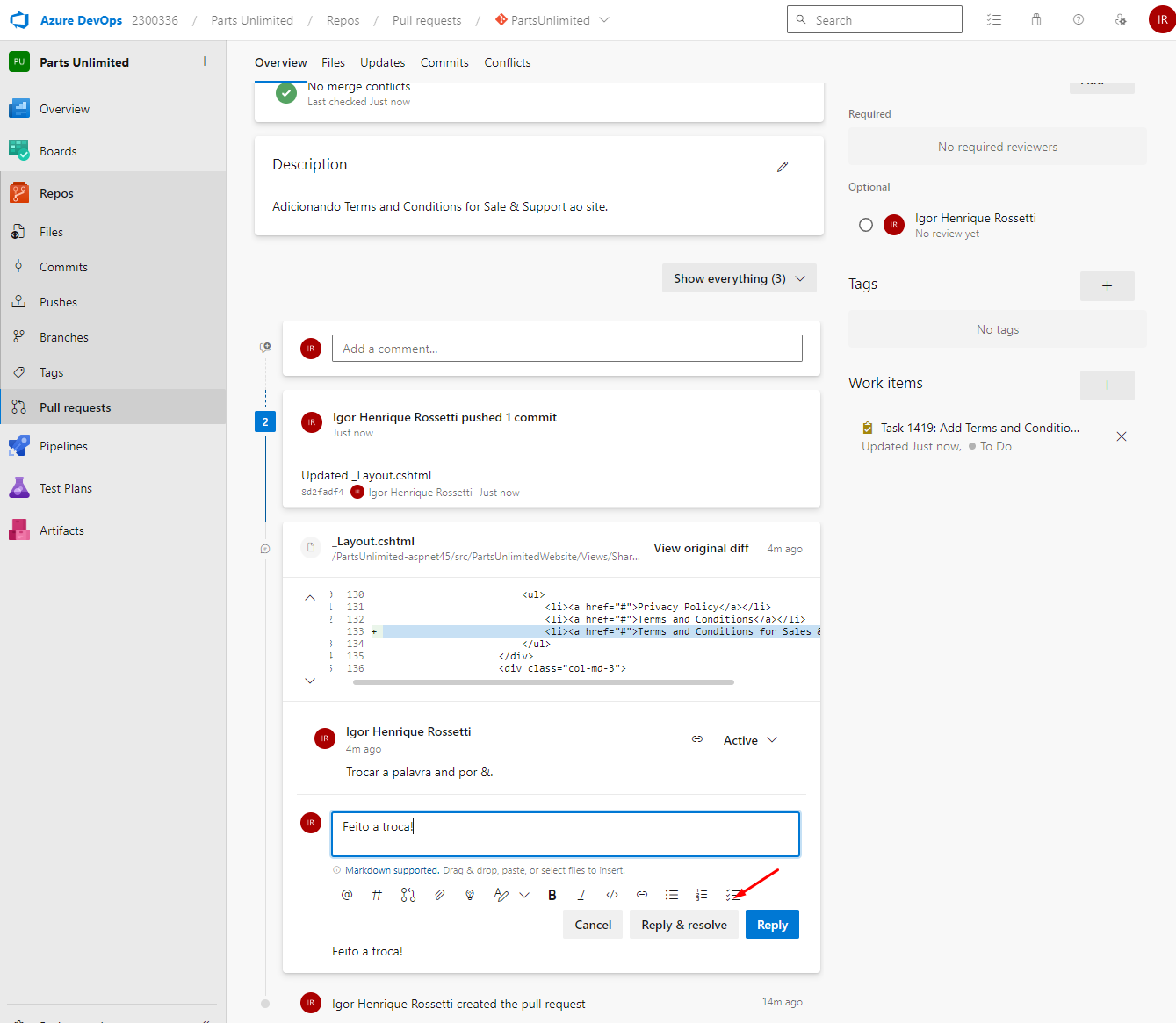Click the plus icon beside Parts Unlimited

click(205, 61)
